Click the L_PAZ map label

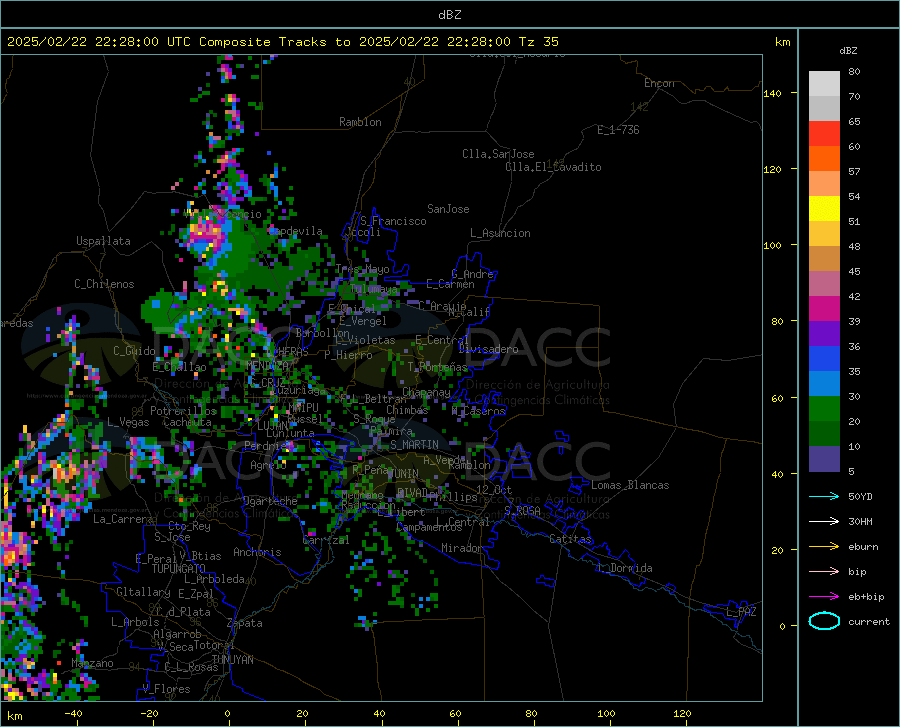(741, 612)
